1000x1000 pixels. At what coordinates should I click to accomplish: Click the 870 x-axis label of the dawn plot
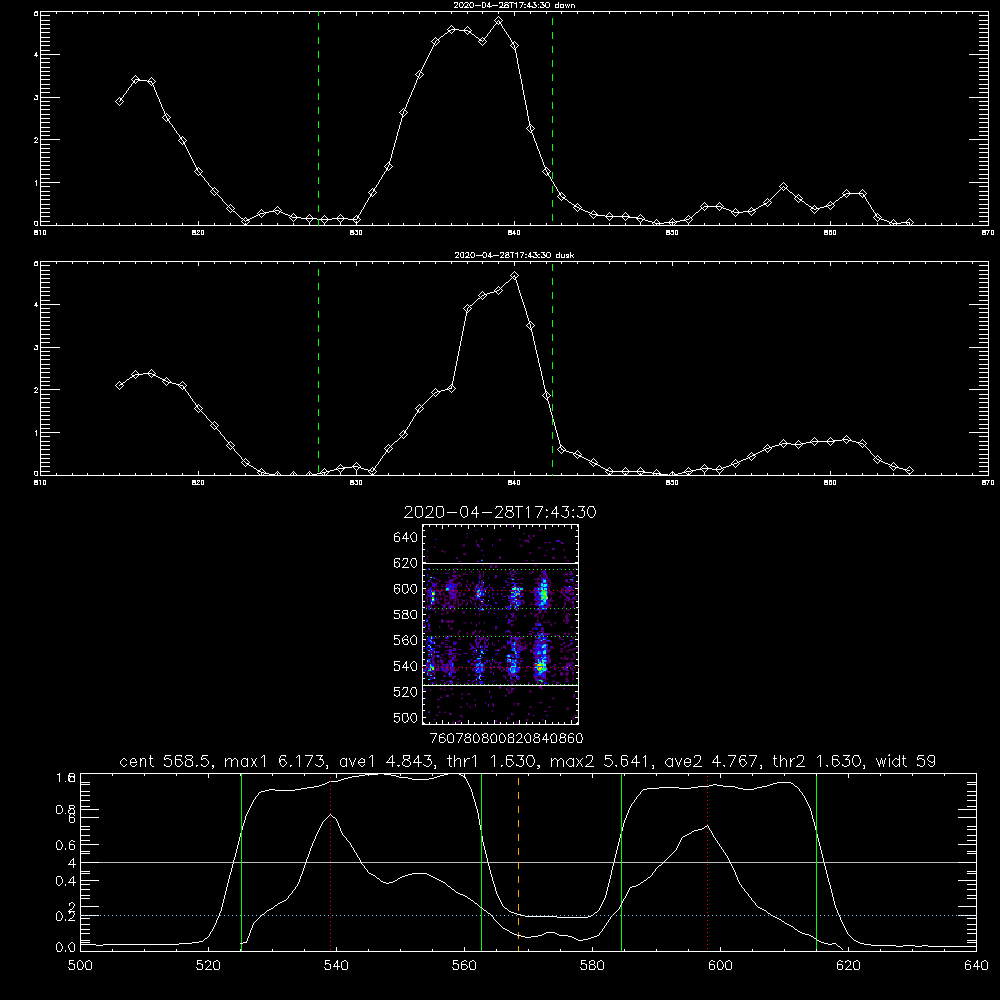(988, 233)
